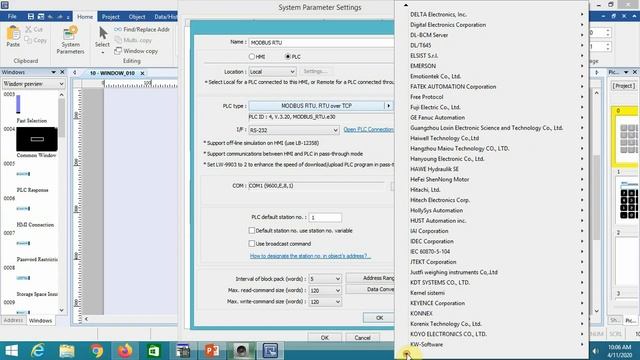The image size is (640, 360).
Task: Click the PLC default station no. field
Action: click(325, 218)
